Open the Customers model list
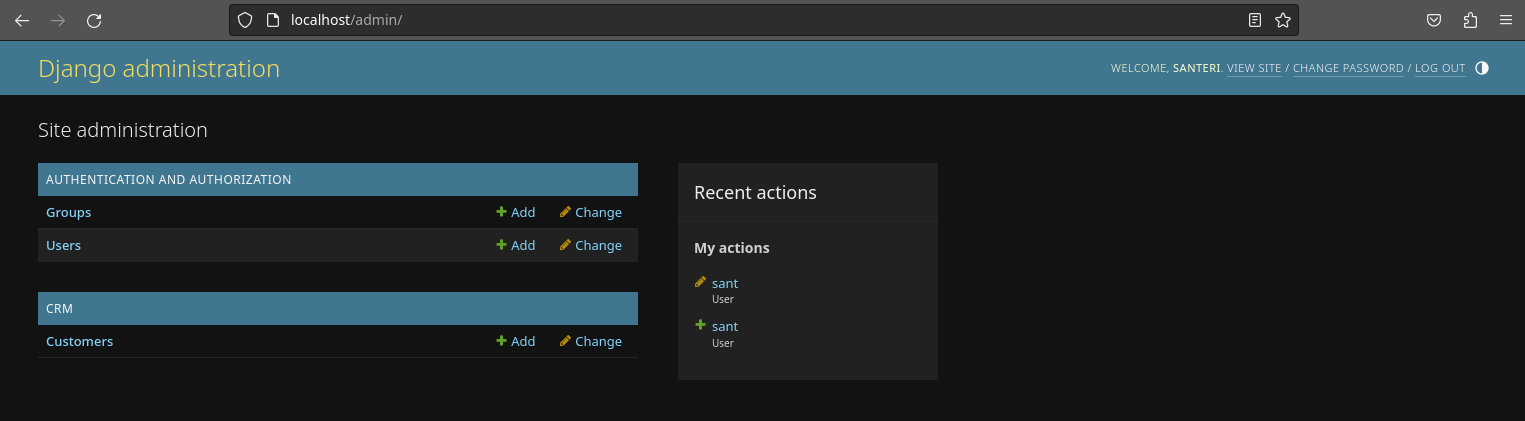 (80, 341)
